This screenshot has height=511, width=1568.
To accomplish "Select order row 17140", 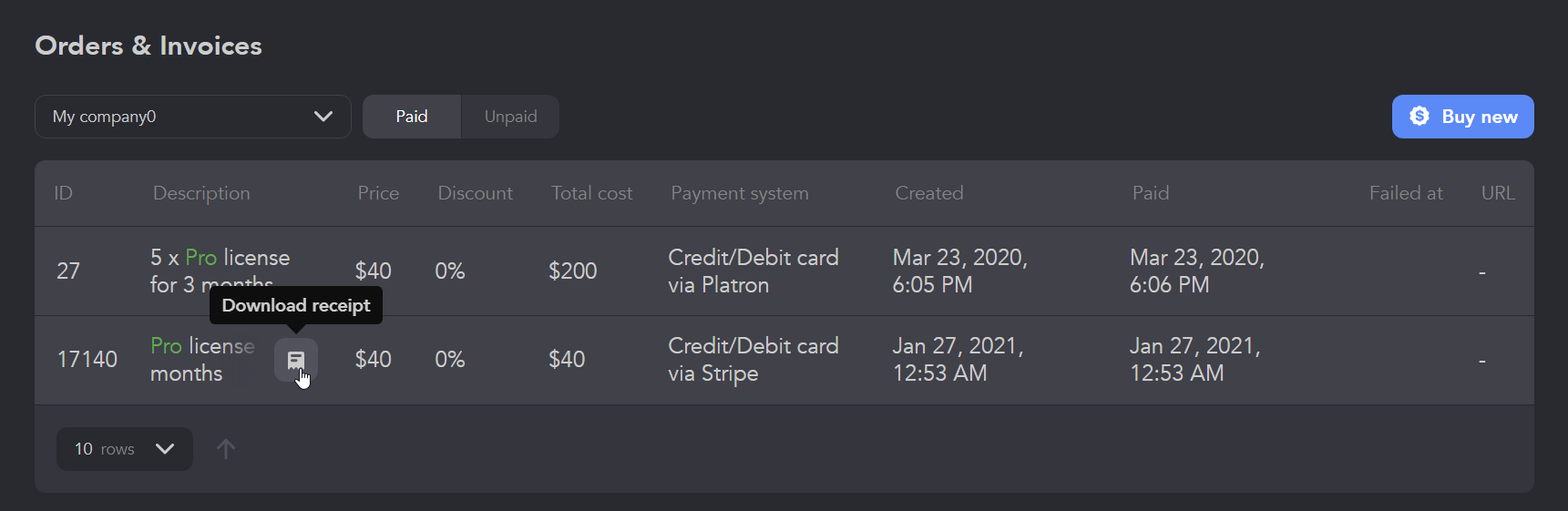I will pos(784,361).
